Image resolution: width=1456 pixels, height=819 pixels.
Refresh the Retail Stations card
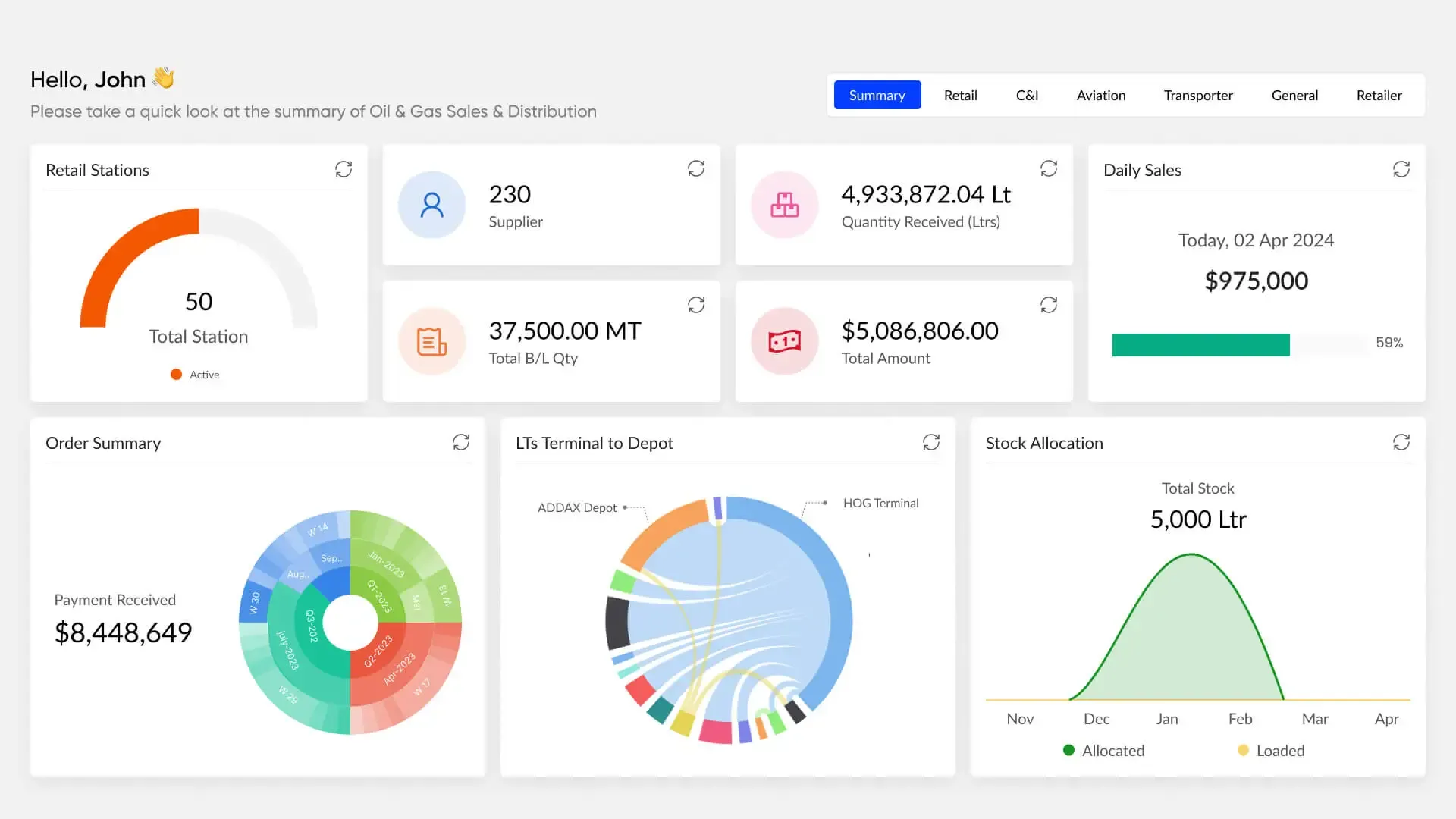coord(344,169)
